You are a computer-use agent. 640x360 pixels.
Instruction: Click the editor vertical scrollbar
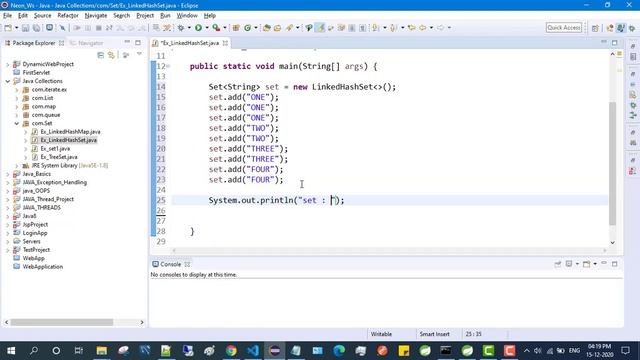pos(612,163)
